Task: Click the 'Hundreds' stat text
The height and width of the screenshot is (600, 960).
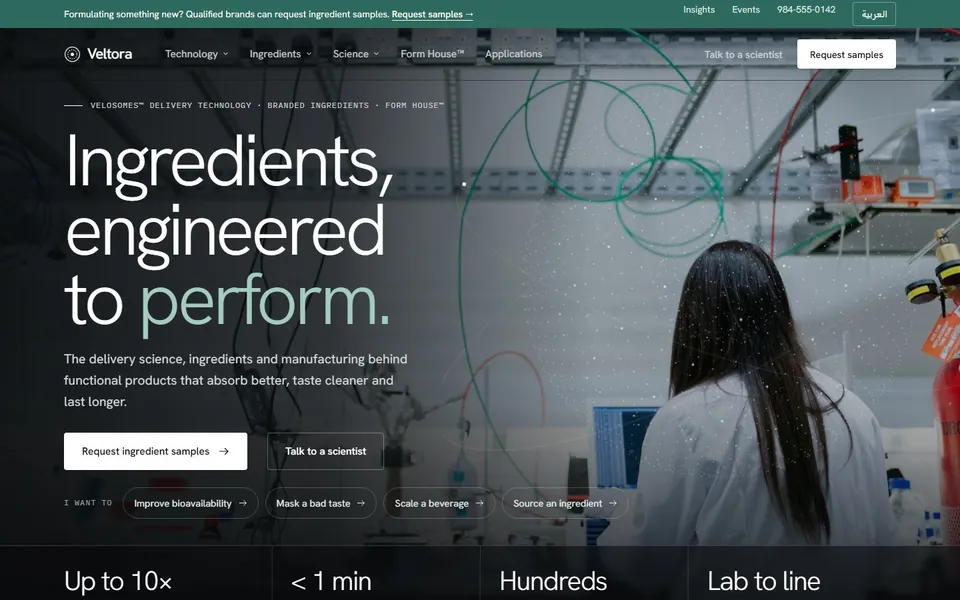Action: click(x=553, y=582)
